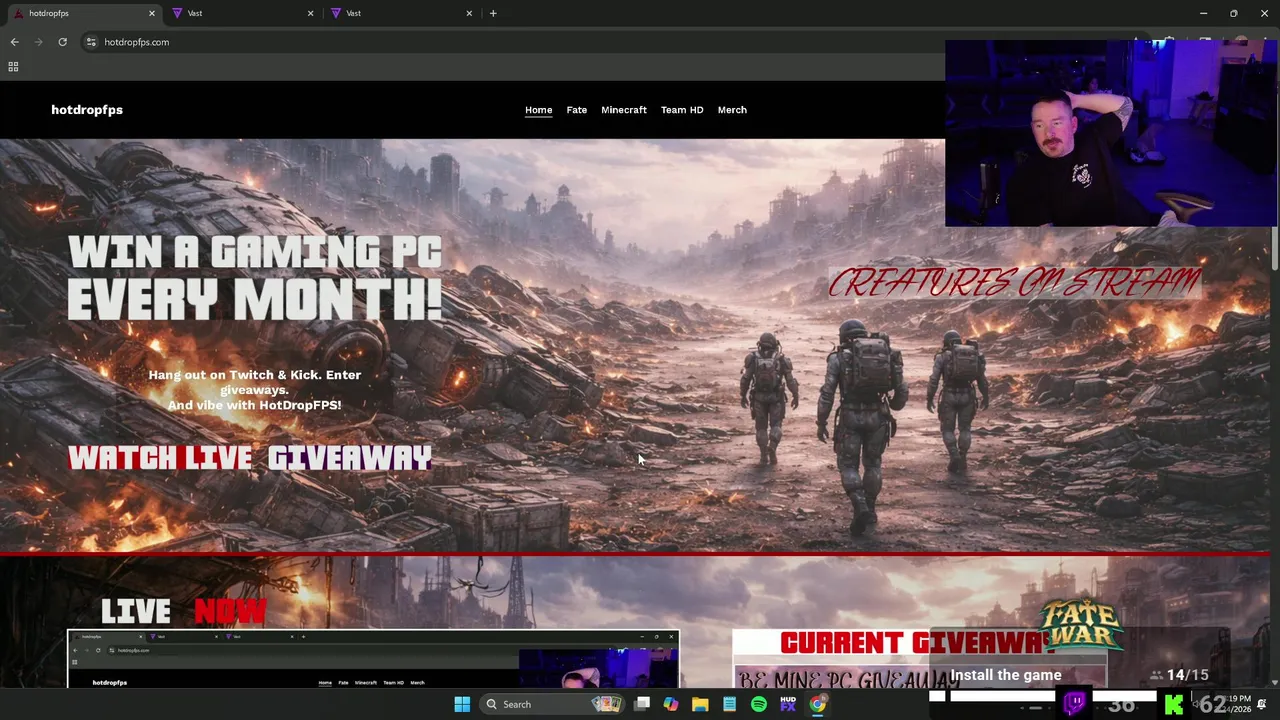Click the WATCH LIVE button
Image resolution: width=1280 pixels, height=720 pixels.
pos(160,458)
